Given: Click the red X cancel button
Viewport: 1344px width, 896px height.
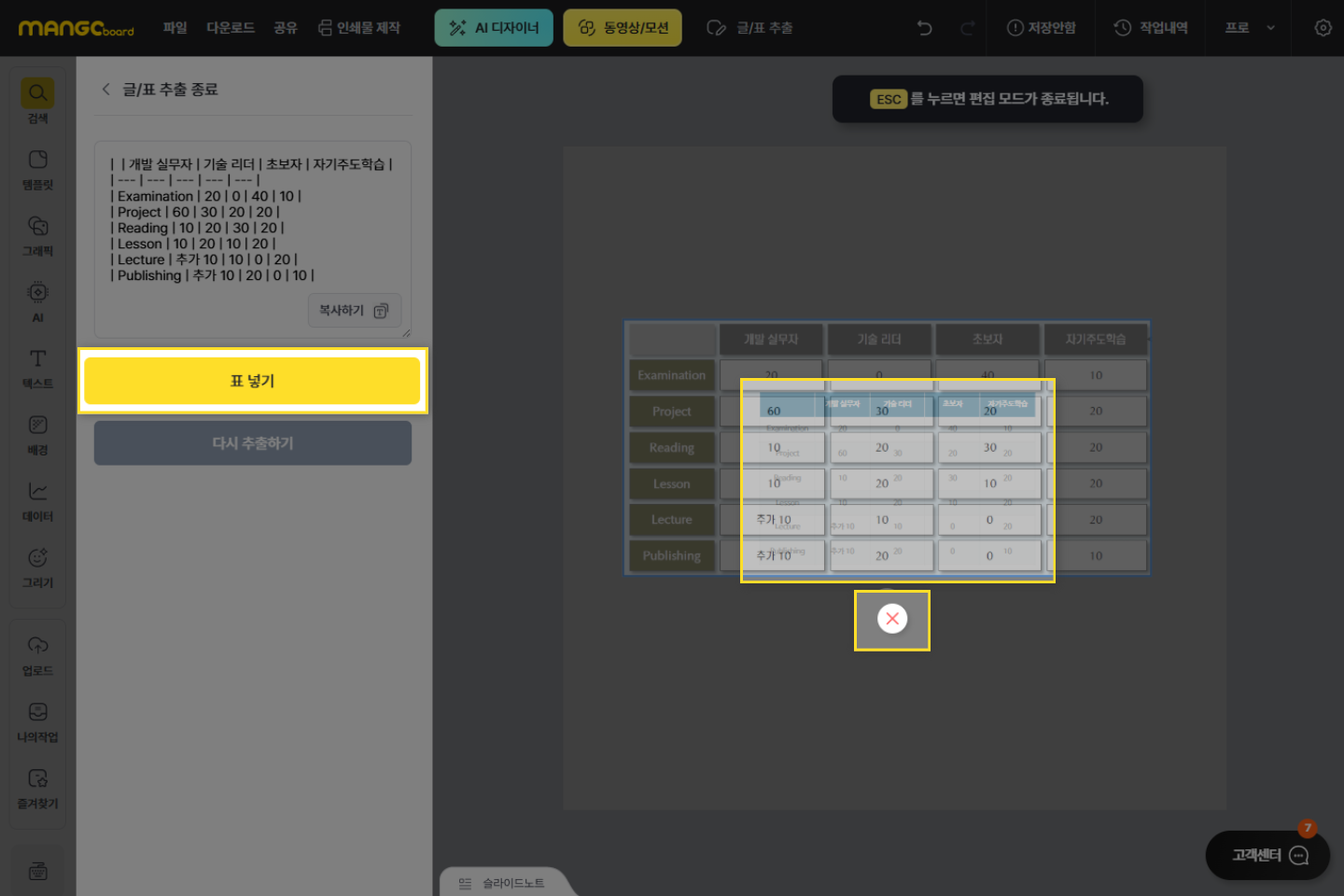Looking at the screenshot, I should [x=892, y=619].
